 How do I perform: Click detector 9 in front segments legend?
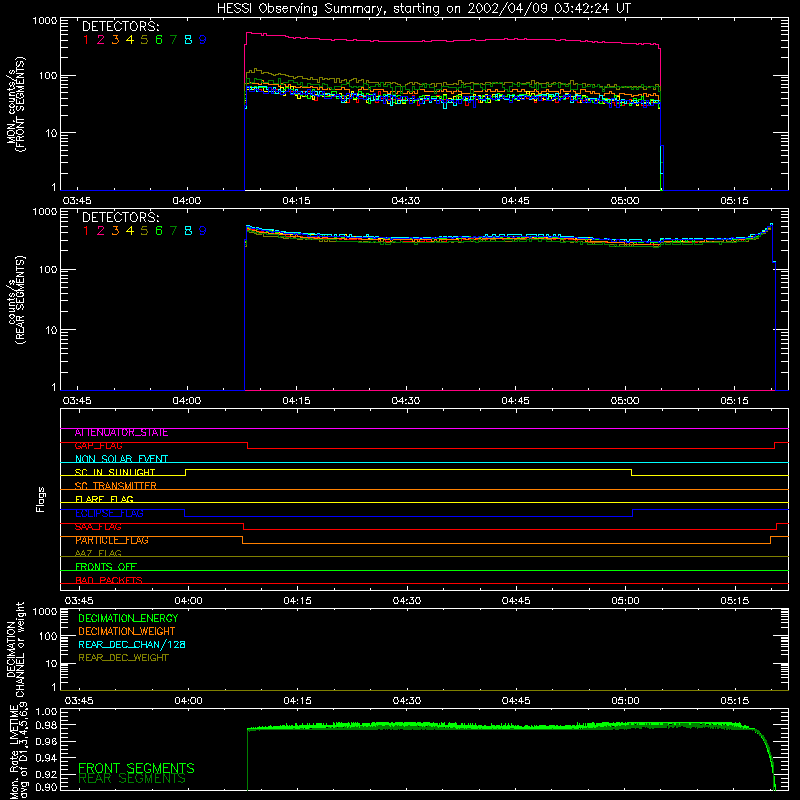click(203, 40)
